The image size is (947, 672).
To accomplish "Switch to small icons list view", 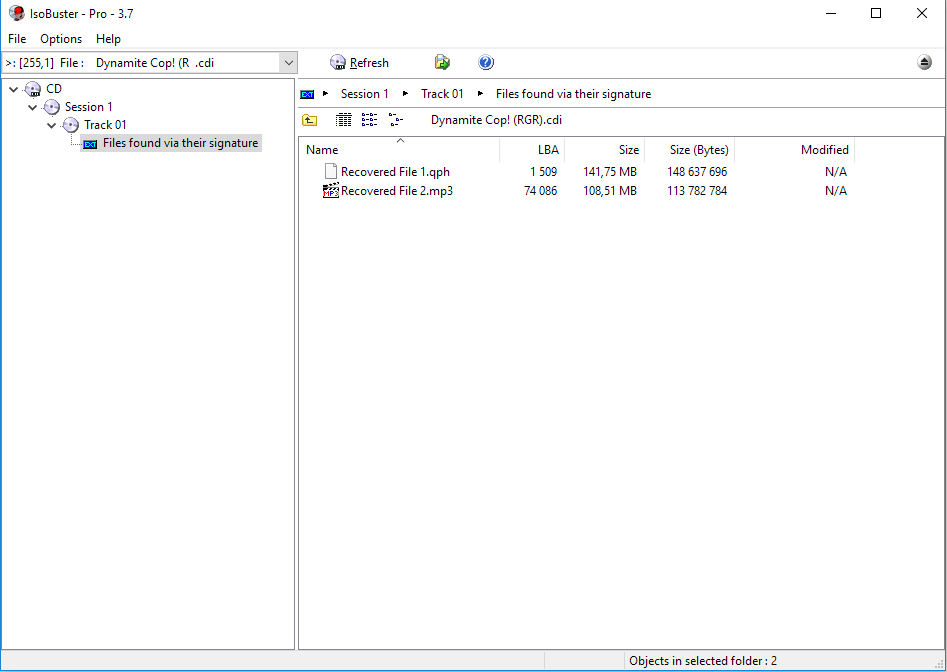I will 369,120.
